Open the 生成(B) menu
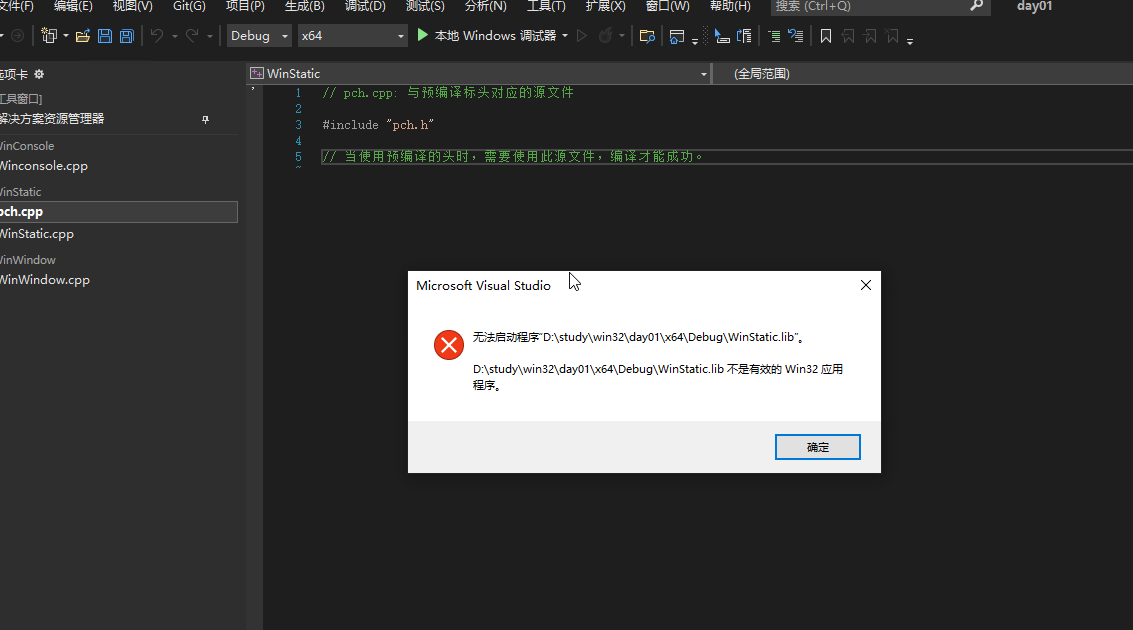The height and width of the screenshot is (630, 1133). (x=304, y=6)
